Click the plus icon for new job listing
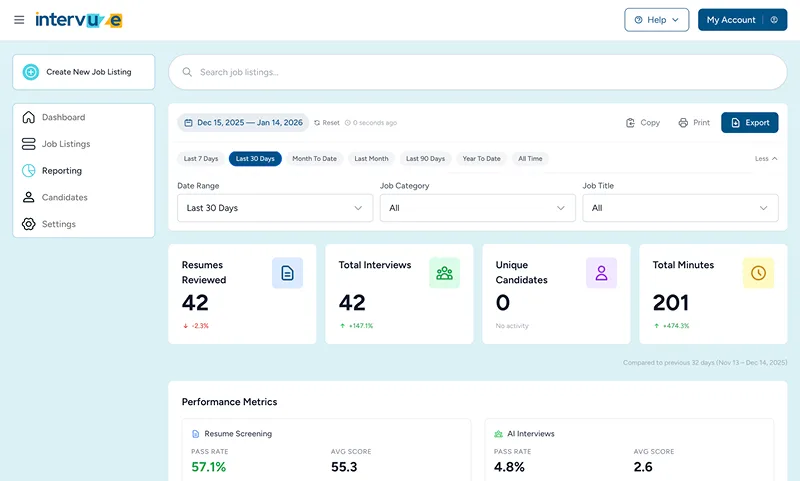 click(31, 72)
